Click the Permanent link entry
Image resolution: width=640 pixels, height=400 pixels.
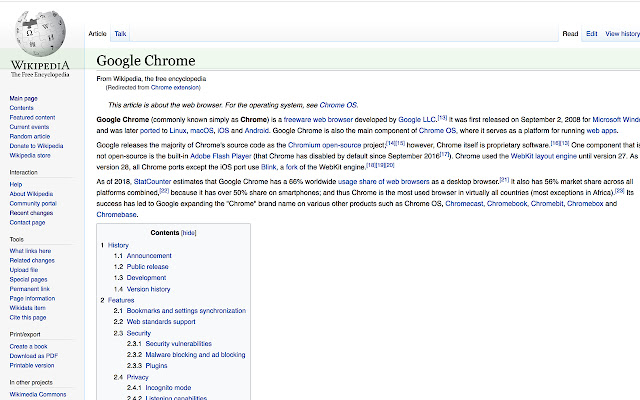click(29, 289)
